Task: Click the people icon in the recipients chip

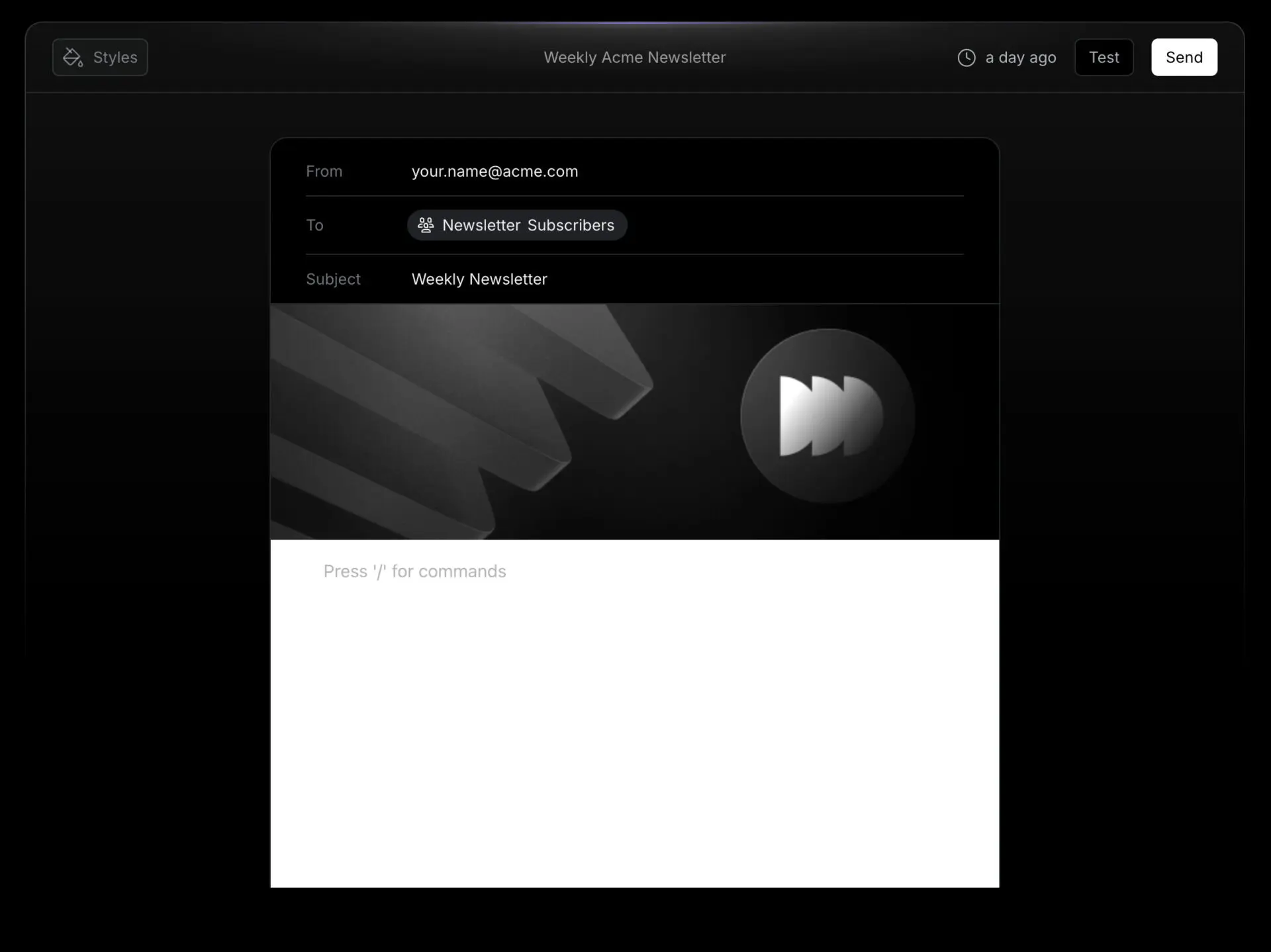Action: click(x=426, y=225)
